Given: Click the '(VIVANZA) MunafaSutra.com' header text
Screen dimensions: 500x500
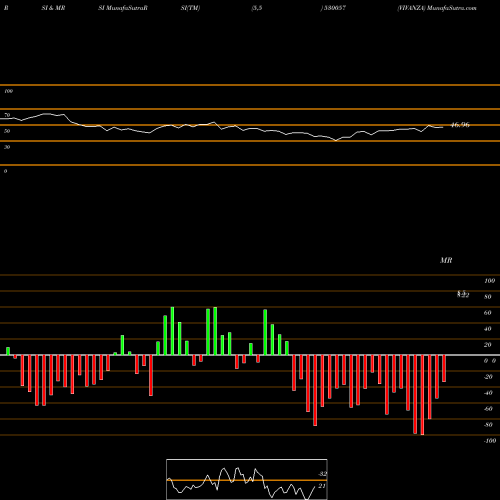Looking at the screenshot, I should pos(437,8).
